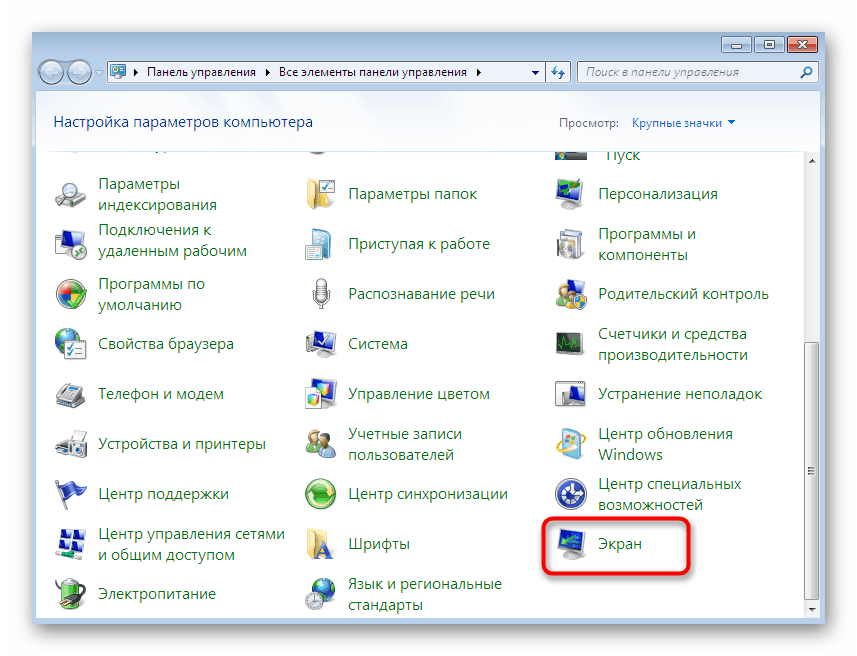The height and width of the screenshot is (656, 857).
Task: Click Все элементы панели управления breadcrumb
Action: 373,72
